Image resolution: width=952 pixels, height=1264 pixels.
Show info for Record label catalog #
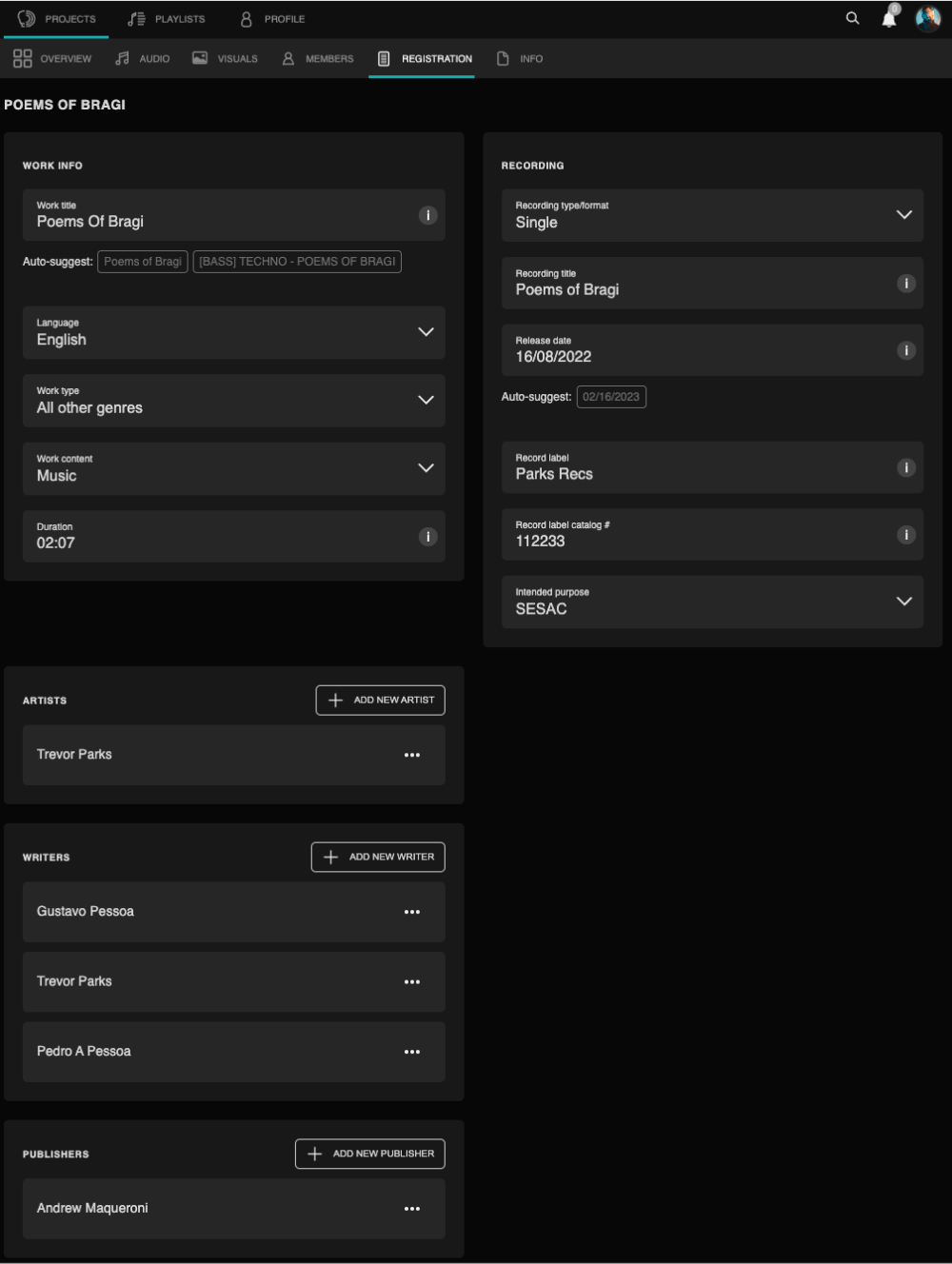(x=906, y=535)
